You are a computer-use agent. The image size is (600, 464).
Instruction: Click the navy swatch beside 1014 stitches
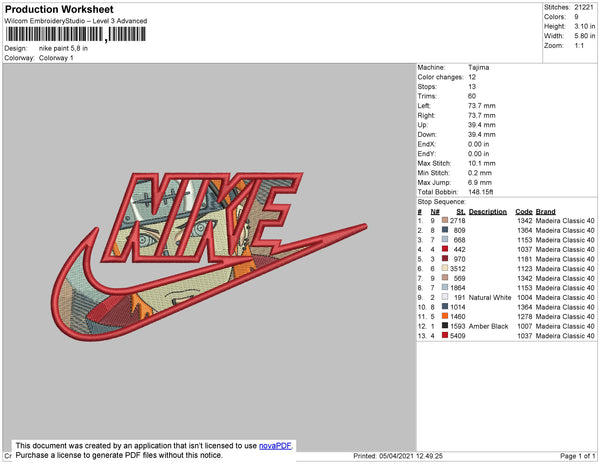pos(445,306)
